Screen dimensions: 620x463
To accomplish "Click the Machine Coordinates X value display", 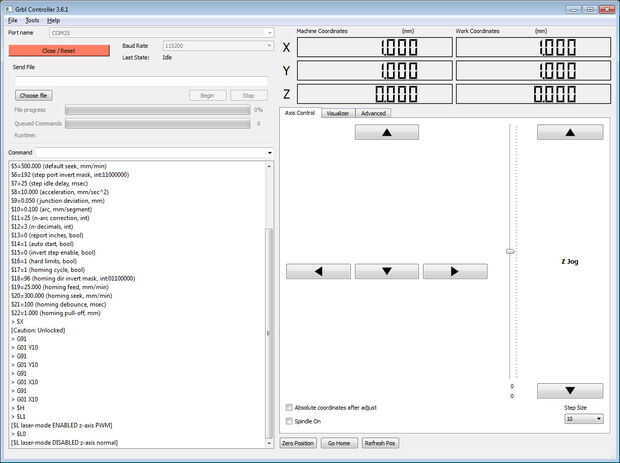I will (374, 47).
